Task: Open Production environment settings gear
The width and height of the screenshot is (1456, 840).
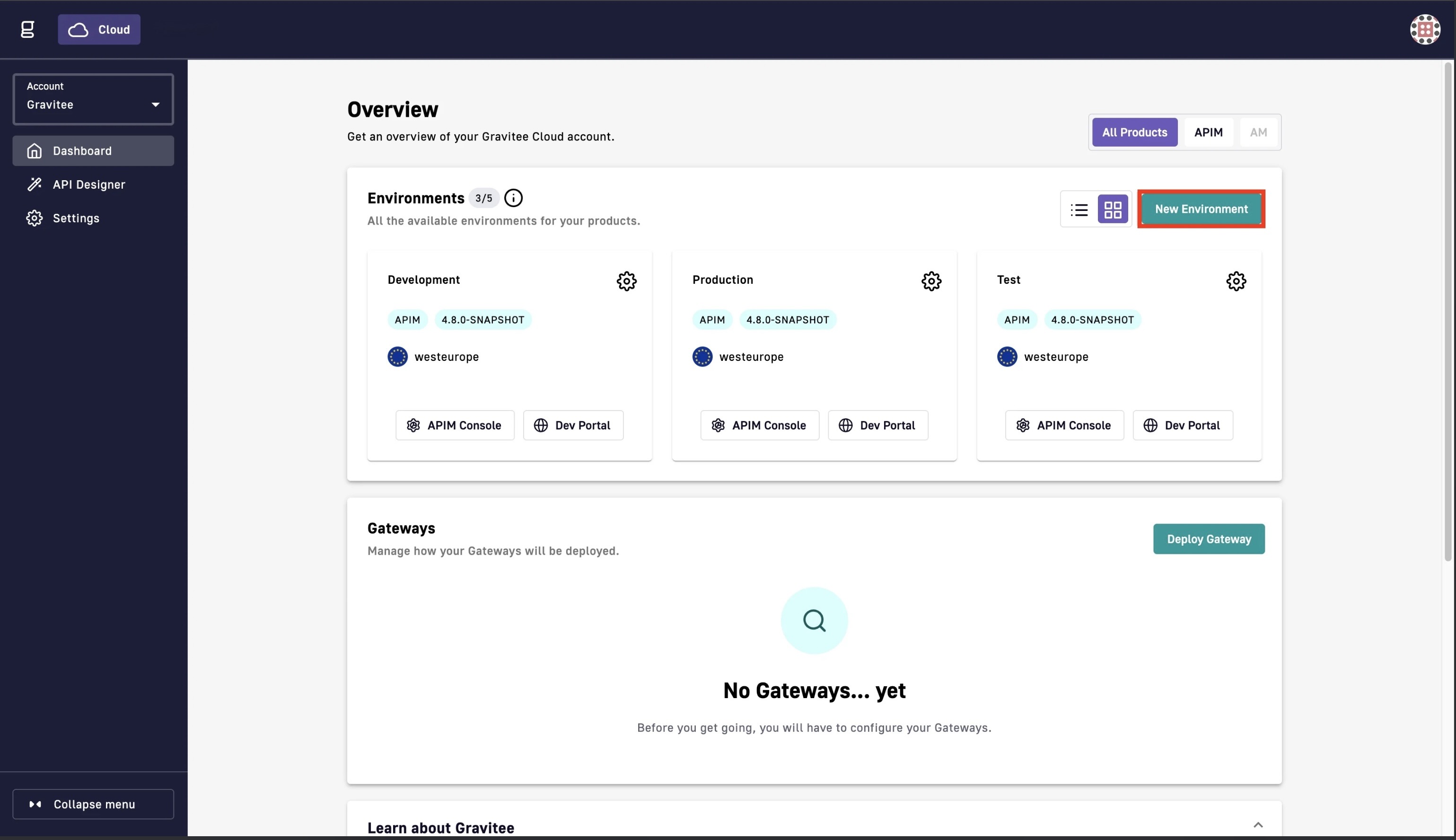Action: point(930,281)
